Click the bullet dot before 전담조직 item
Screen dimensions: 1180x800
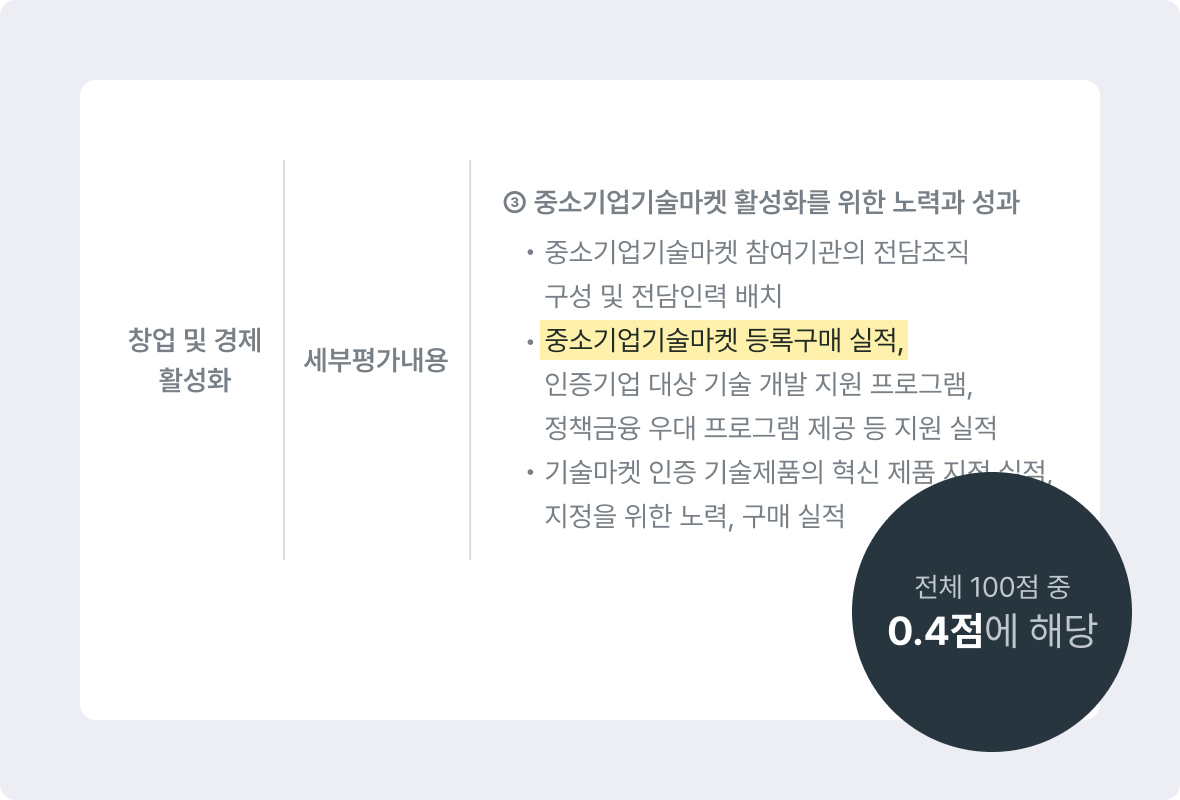[530, 252]
